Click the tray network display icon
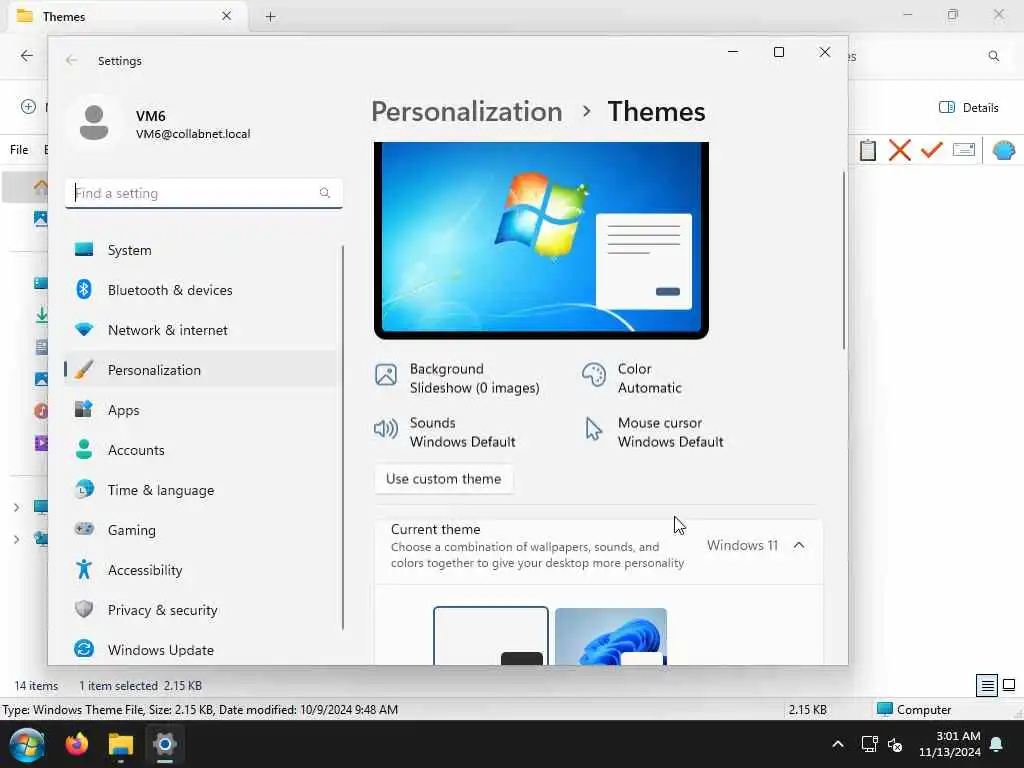 point(869,744)
